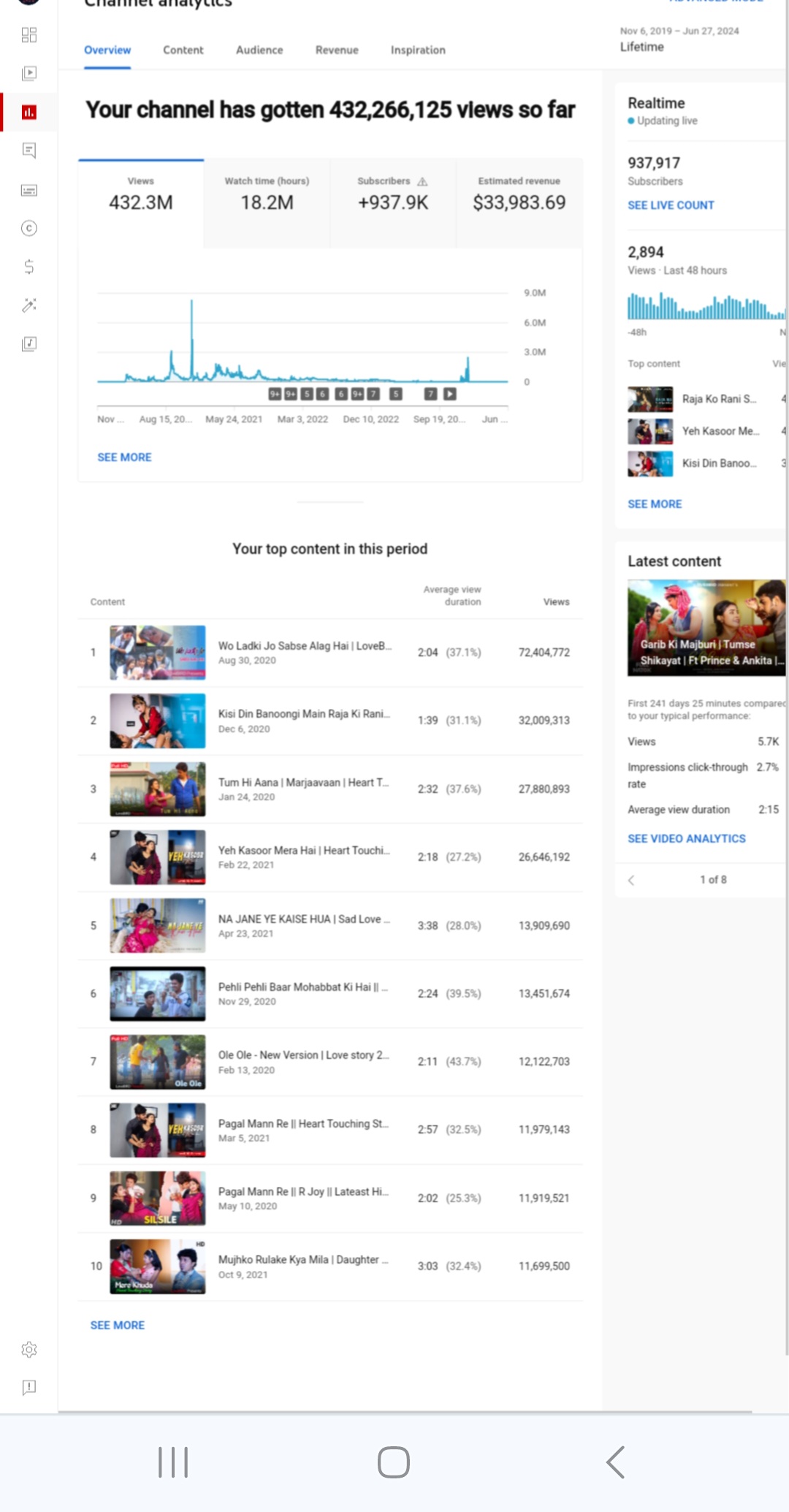Open the Ole Ole New Version thumbnail
789x1512 pixels.
coord(158,1062)
